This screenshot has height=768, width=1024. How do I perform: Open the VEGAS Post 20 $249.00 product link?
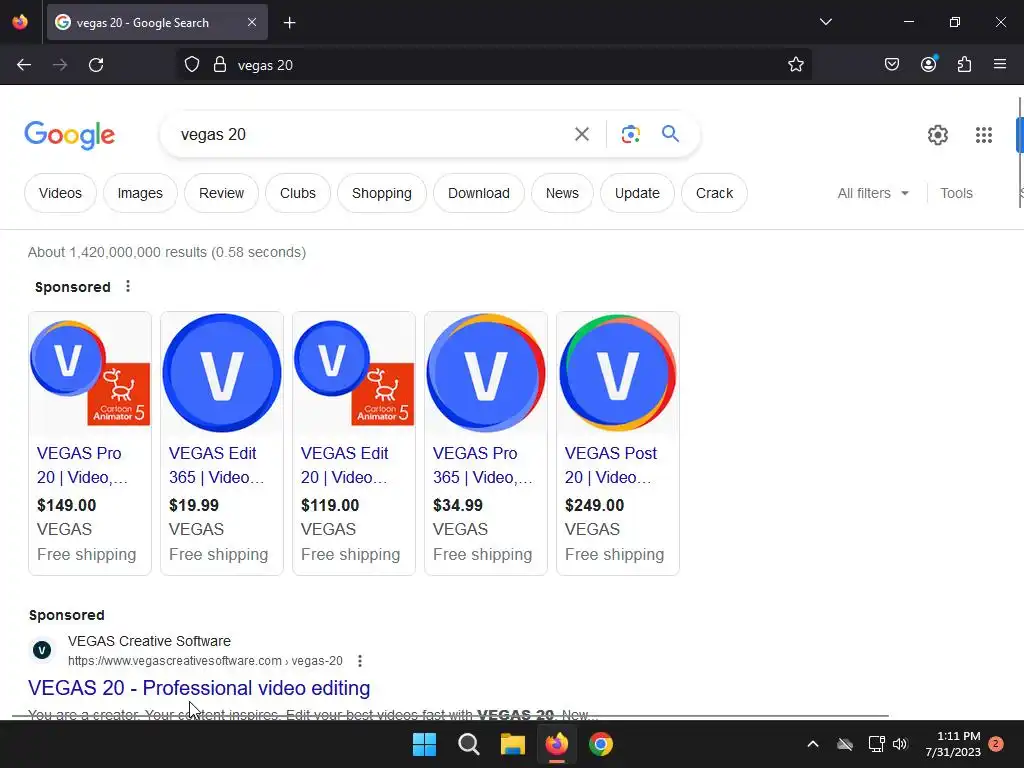[611, 465]
